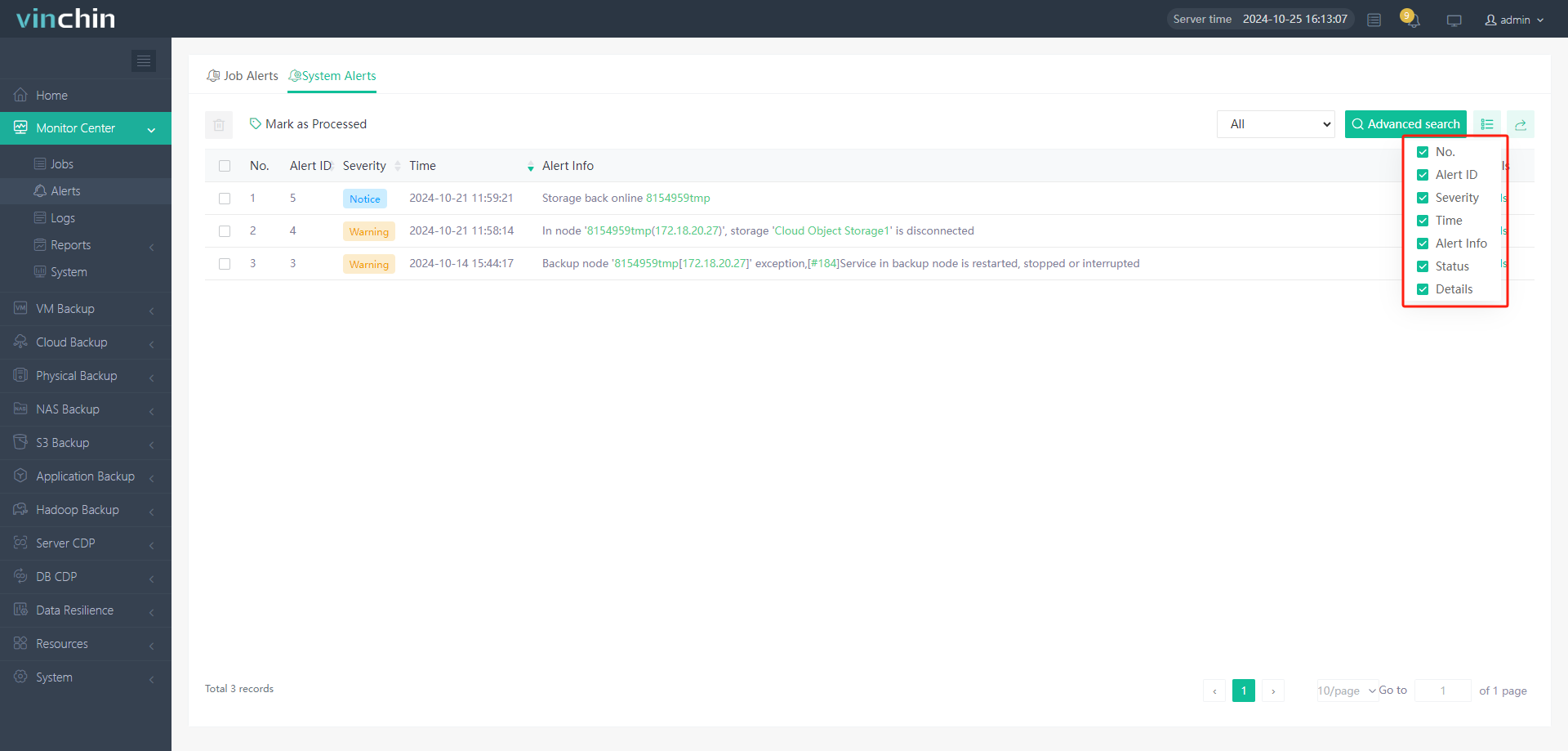Click the export share icon
The image size is (1568, 751).
point(1521,124)
